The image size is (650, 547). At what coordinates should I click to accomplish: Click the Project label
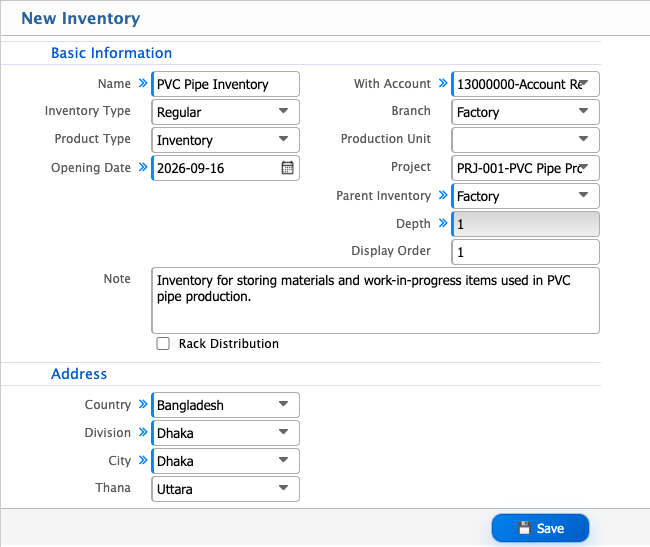tap(411, 167)
